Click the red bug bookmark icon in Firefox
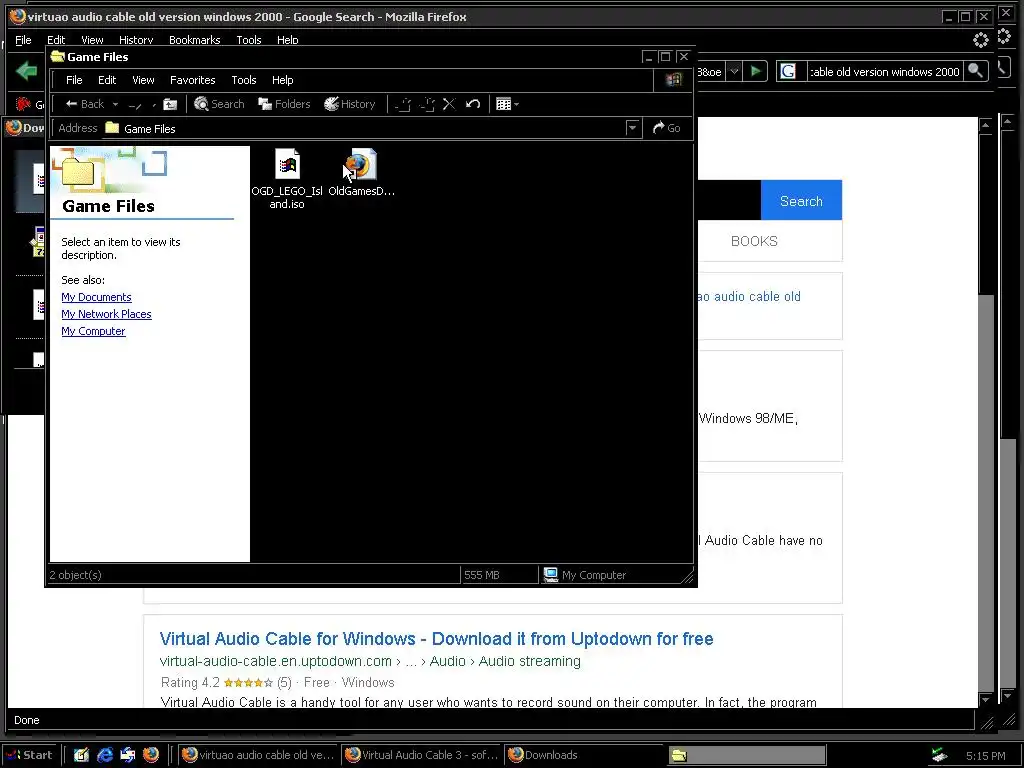 pos(23,104)
